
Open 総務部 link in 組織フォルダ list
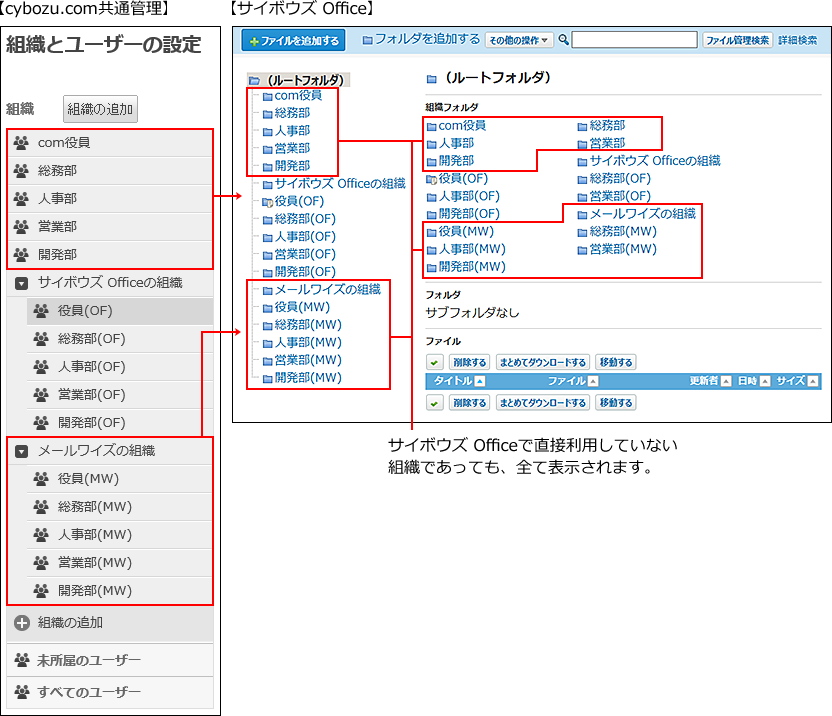(x=607, y=126)
